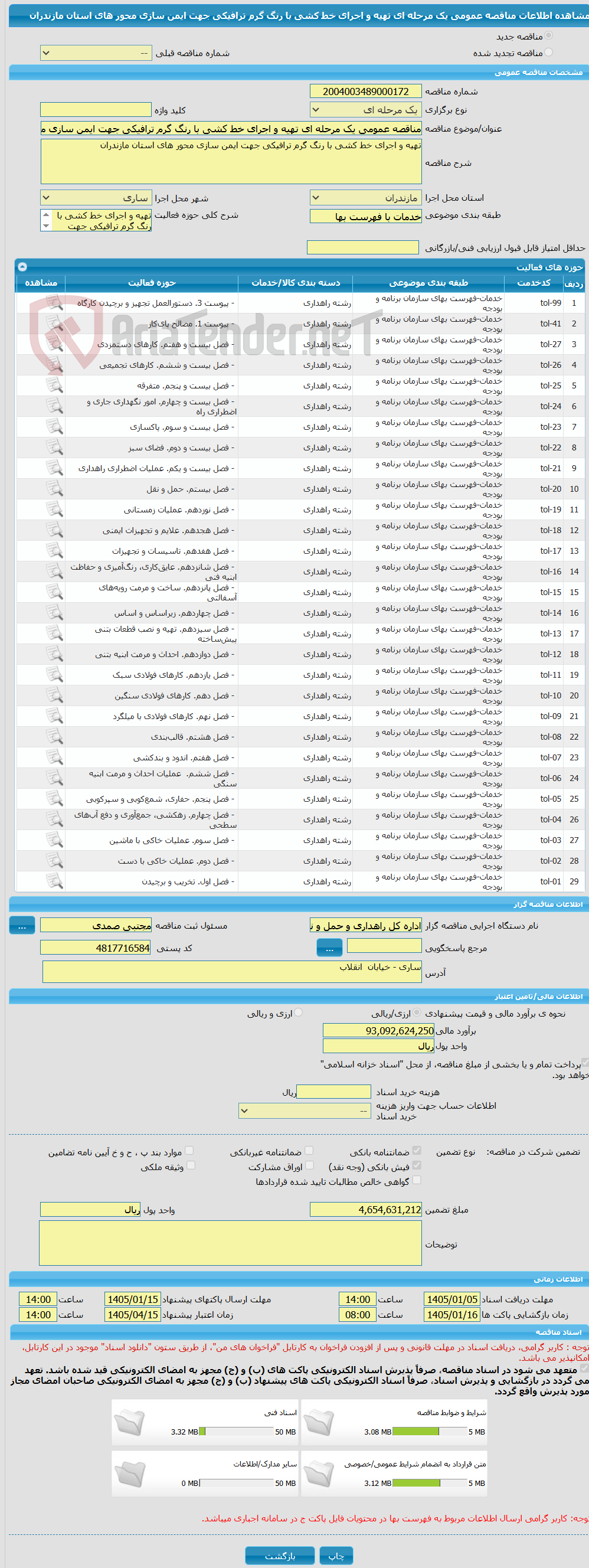589x1568 pixels.
Task: Open view icon for row tol-01
Action: point(55,881)
